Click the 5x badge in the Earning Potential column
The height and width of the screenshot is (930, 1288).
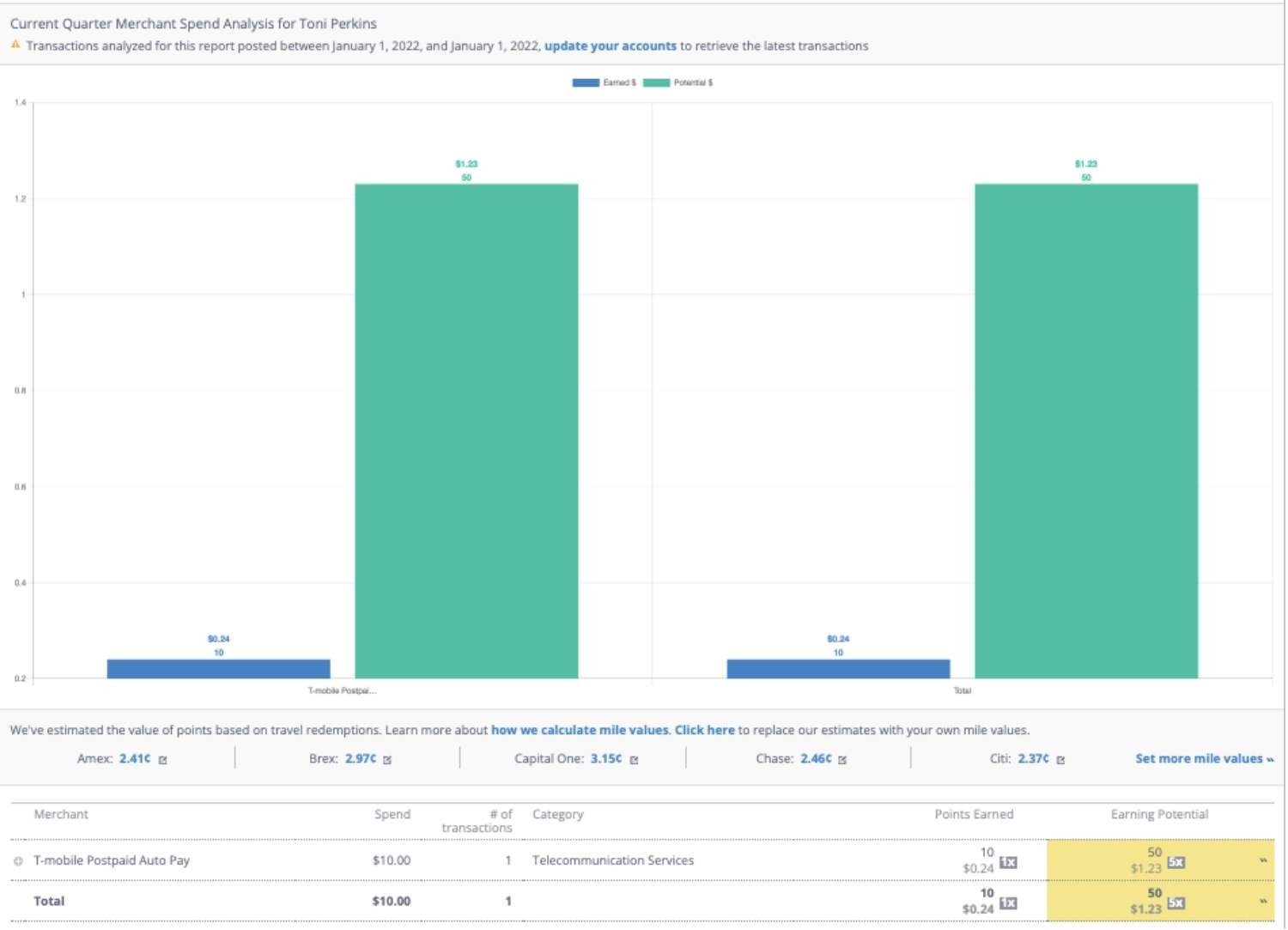[x=1177, y=863]
